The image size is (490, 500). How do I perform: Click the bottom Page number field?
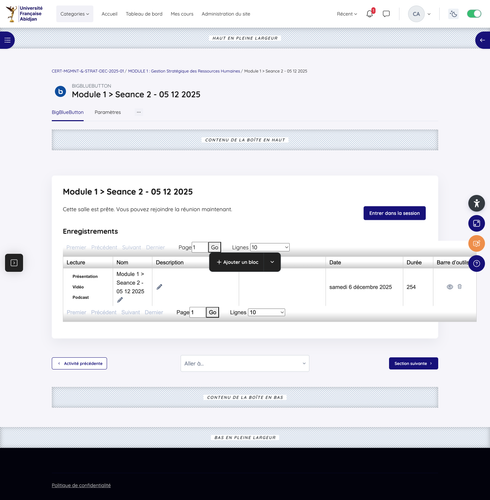198,312
